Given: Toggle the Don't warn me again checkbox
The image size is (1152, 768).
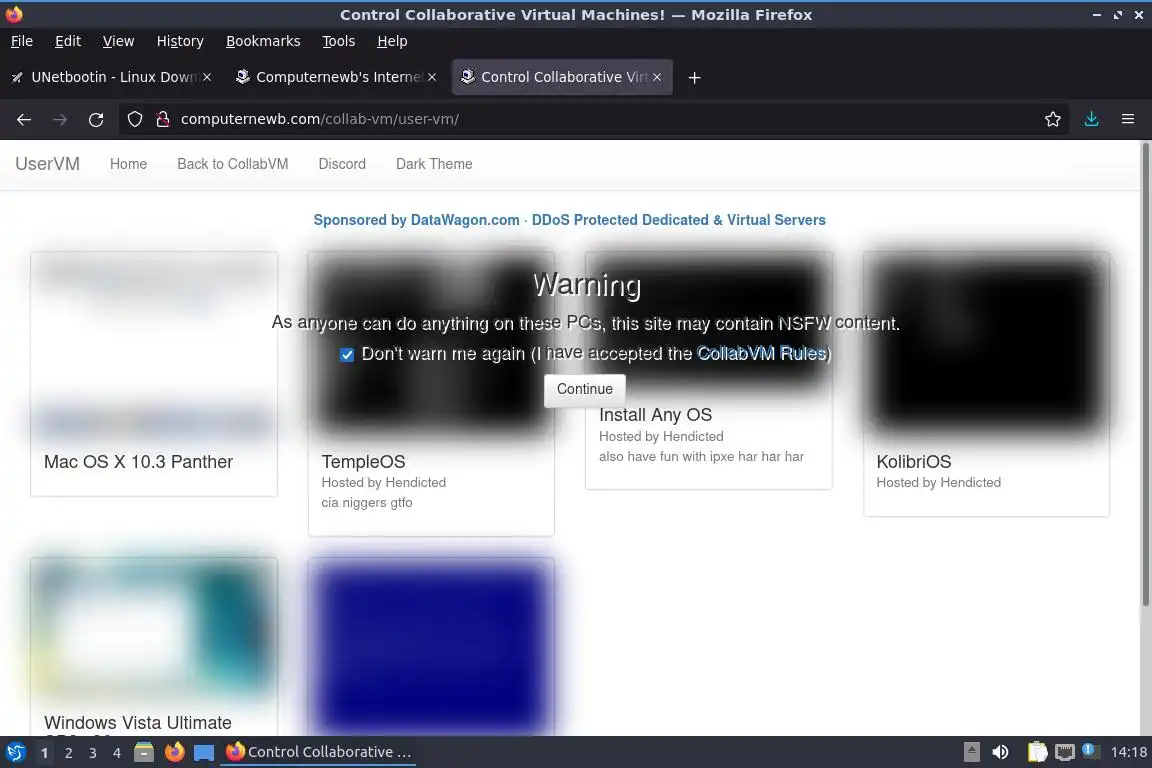Looking at the screenshot, I should click(348, 355).
